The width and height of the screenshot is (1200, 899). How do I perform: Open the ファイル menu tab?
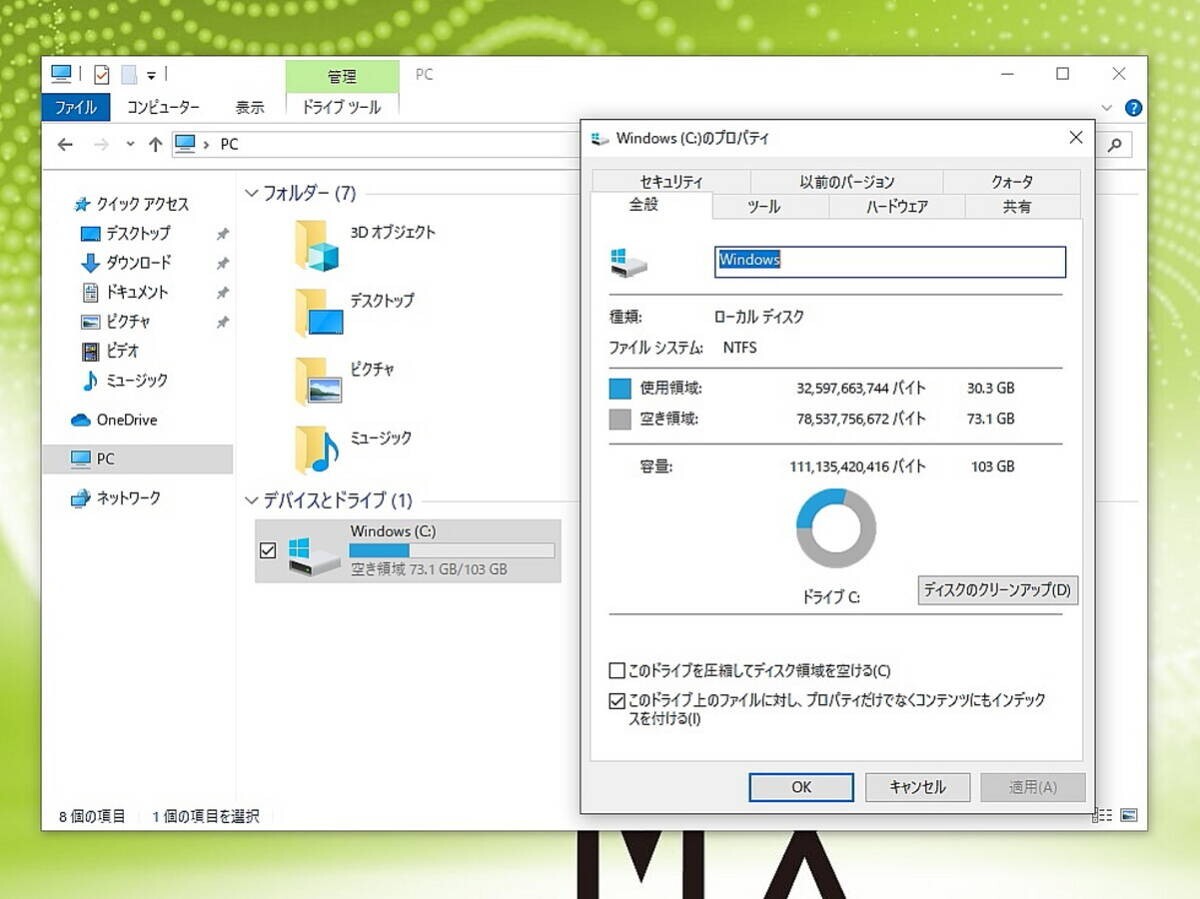point(76,107)
